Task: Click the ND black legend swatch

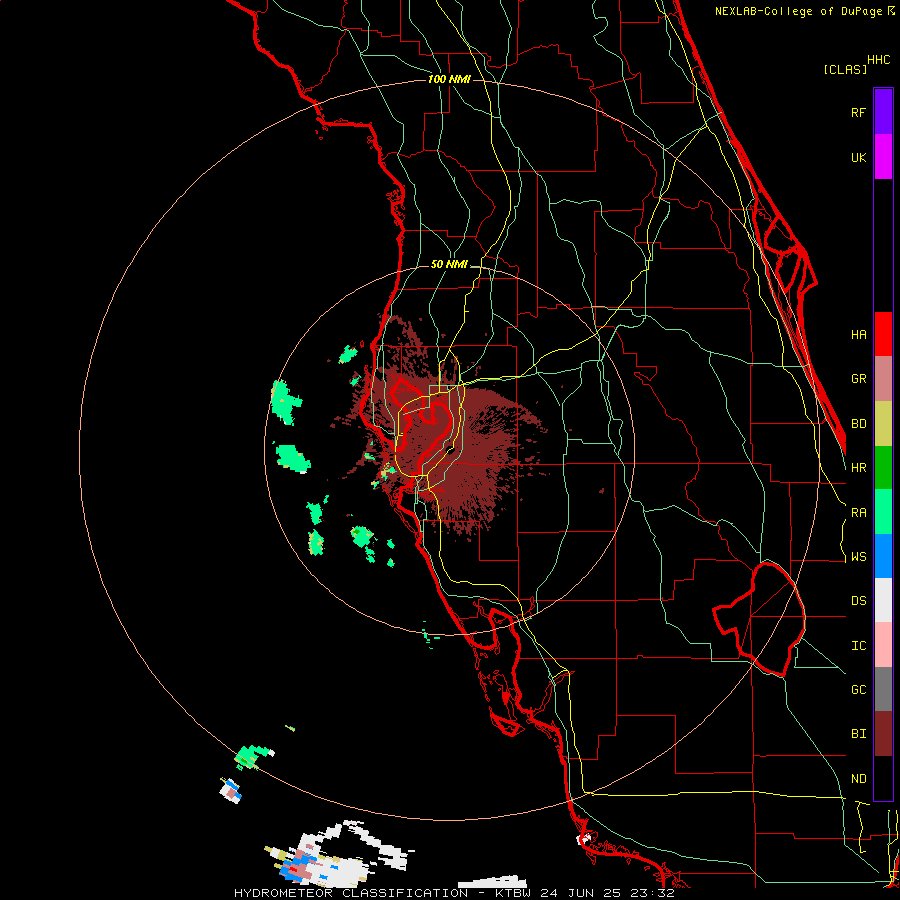Action: [x=883, y=778]
